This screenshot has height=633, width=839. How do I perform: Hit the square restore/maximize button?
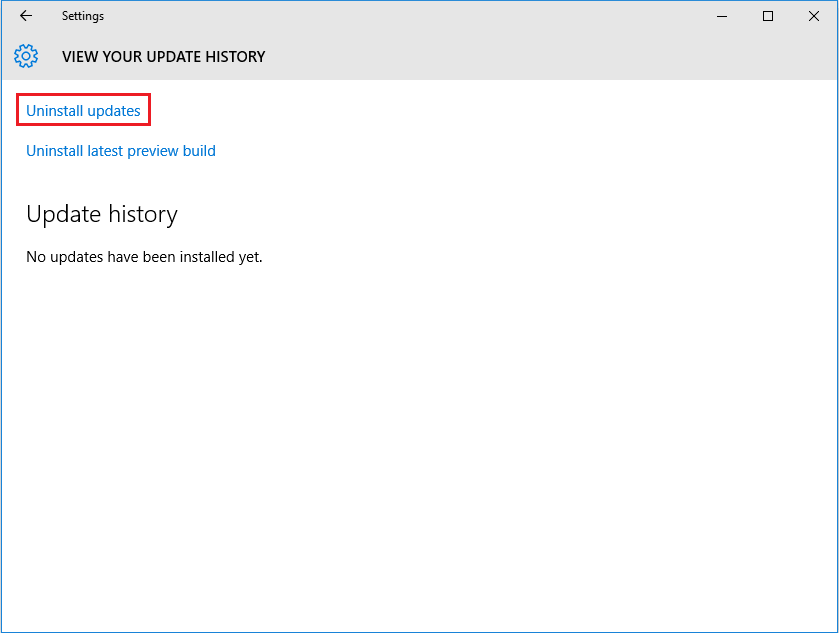[x=767, y=16]
